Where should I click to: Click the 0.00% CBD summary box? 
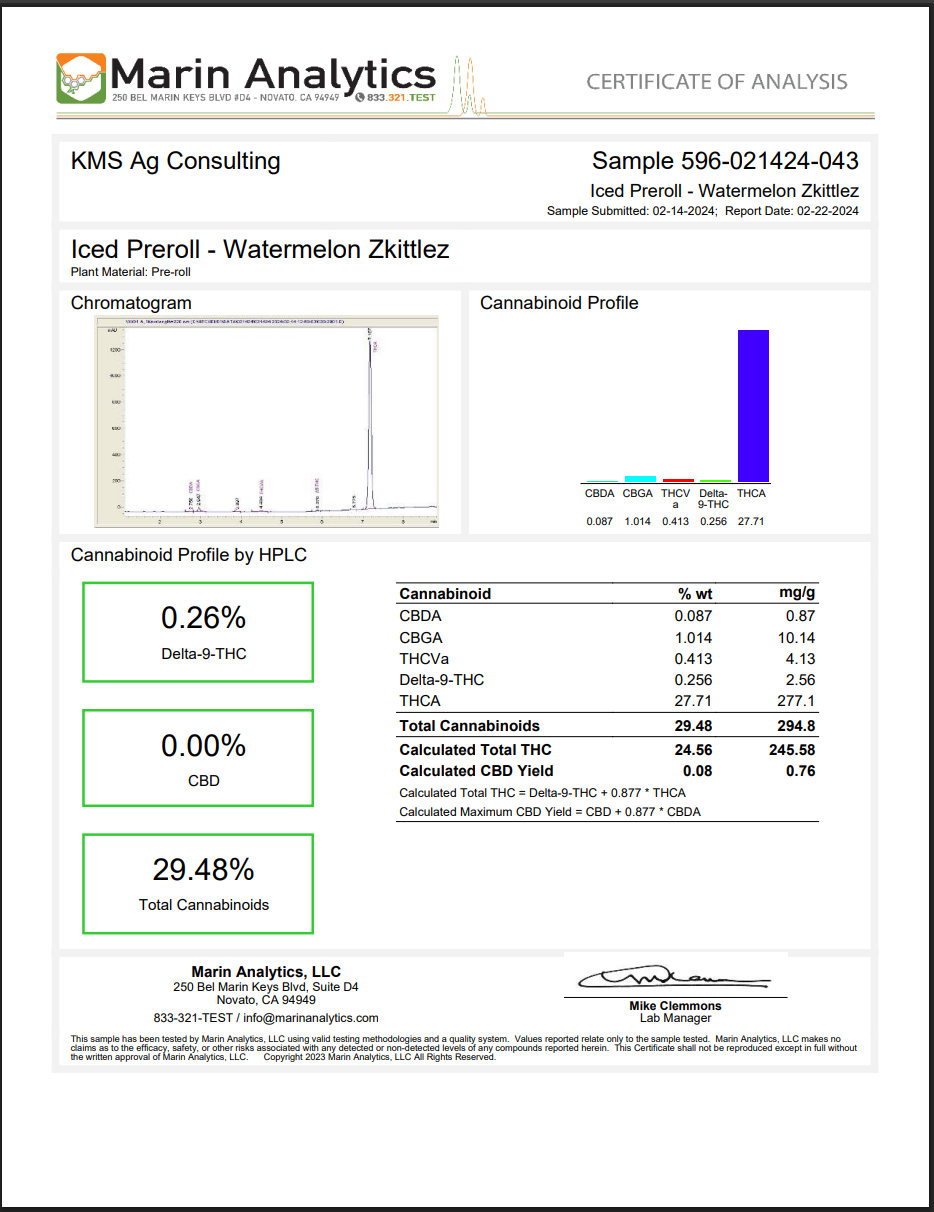tap(198, 758)
